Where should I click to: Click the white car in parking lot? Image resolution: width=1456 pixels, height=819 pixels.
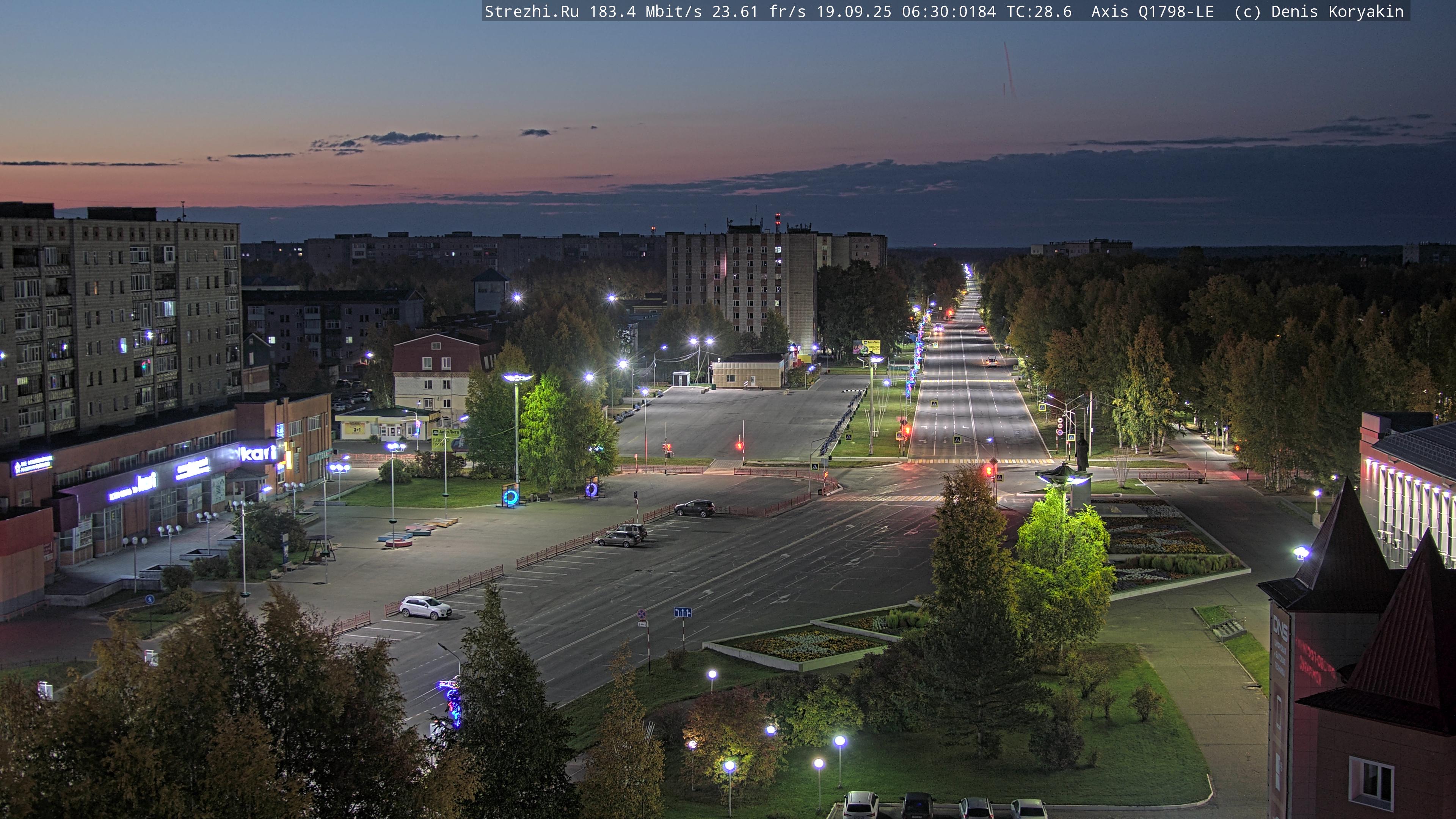(x=425, y=607)
